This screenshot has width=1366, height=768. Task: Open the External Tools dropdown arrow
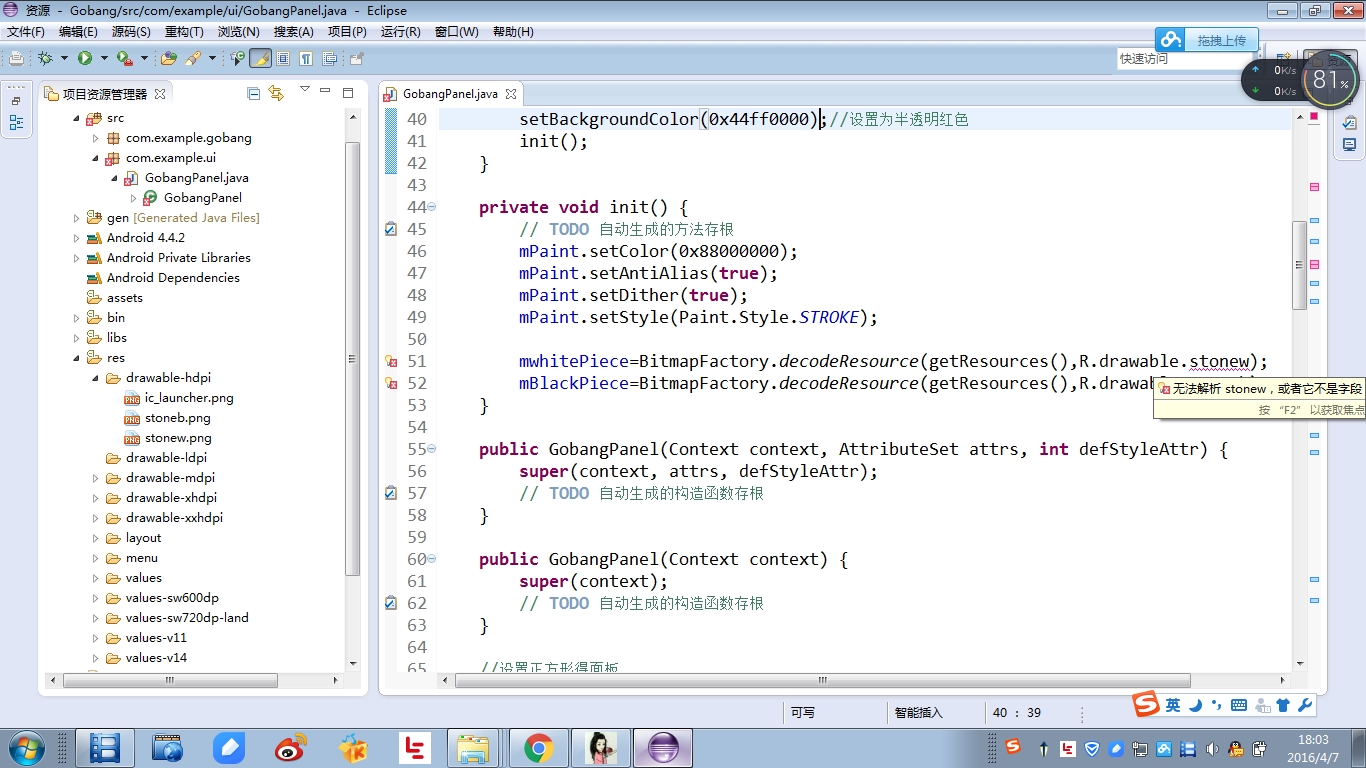(x=143, y=58)
